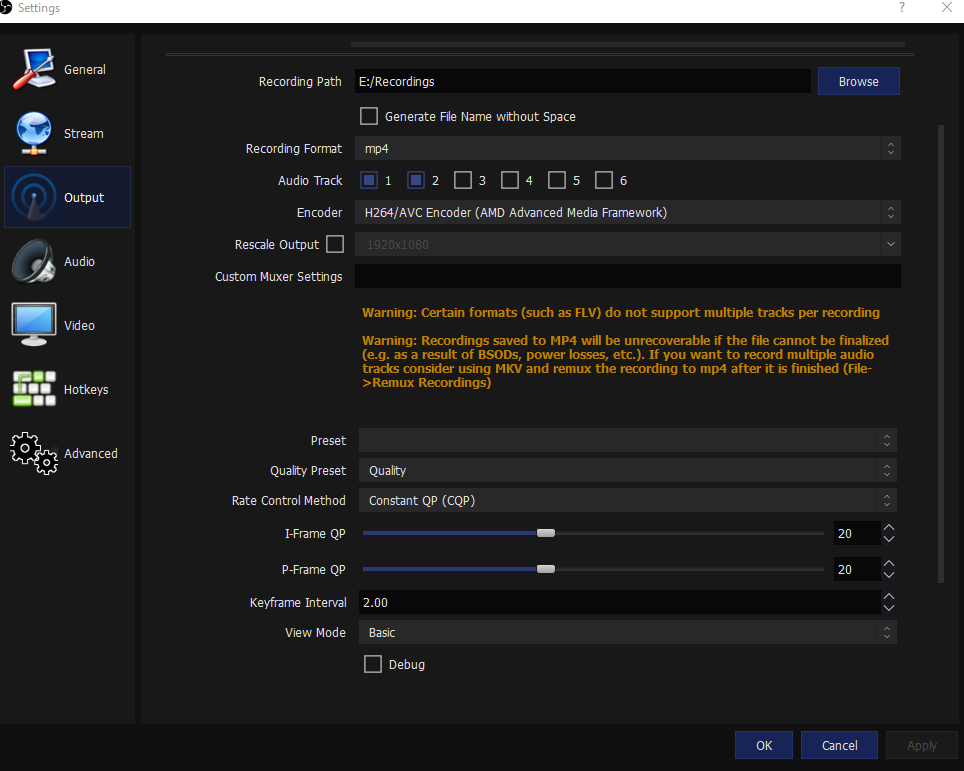
Task: Enable the Debug checkbox
Action: pos(373,664)
